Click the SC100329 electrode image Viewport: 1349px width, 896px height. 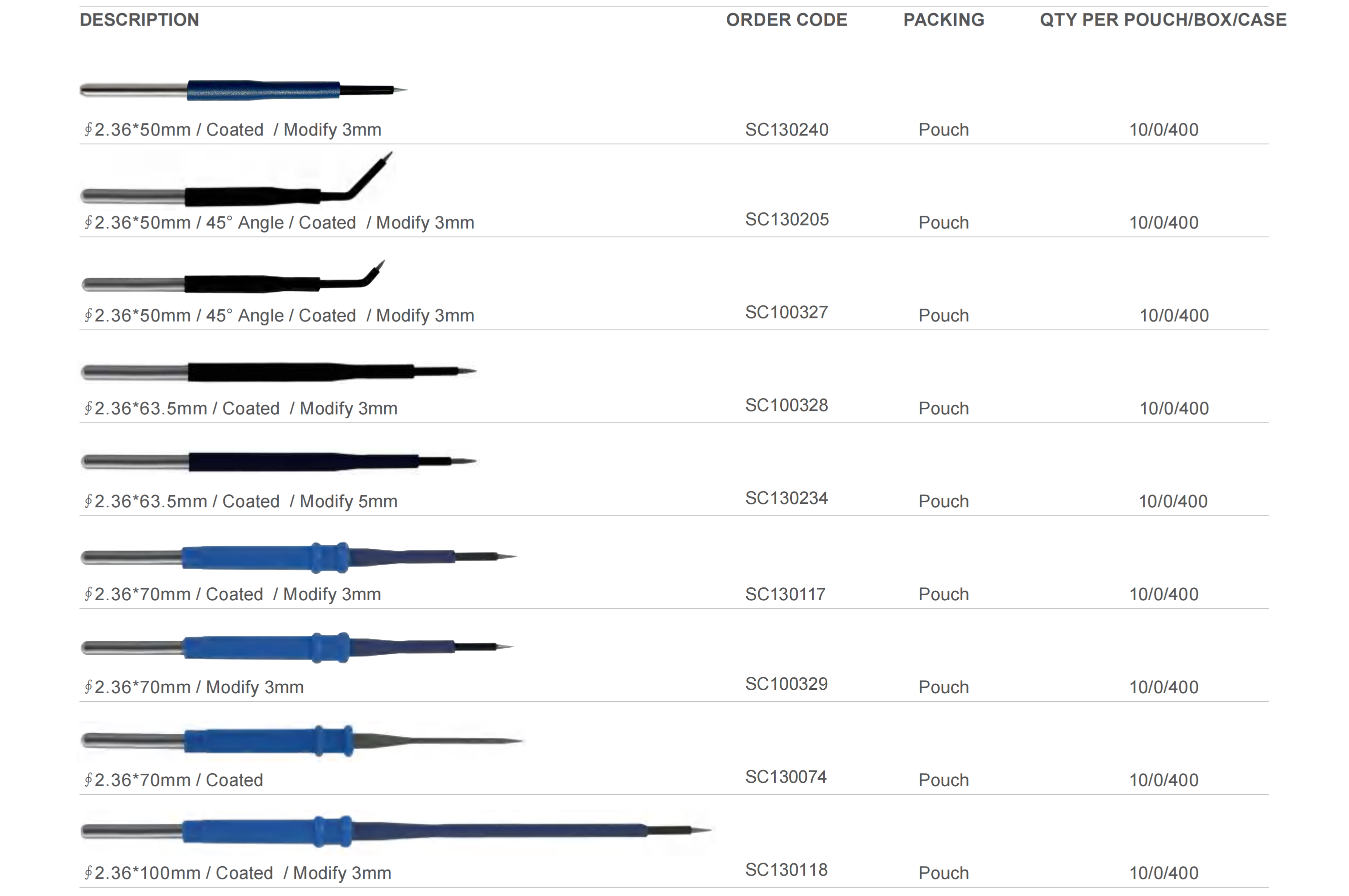(x=297, y=647)
